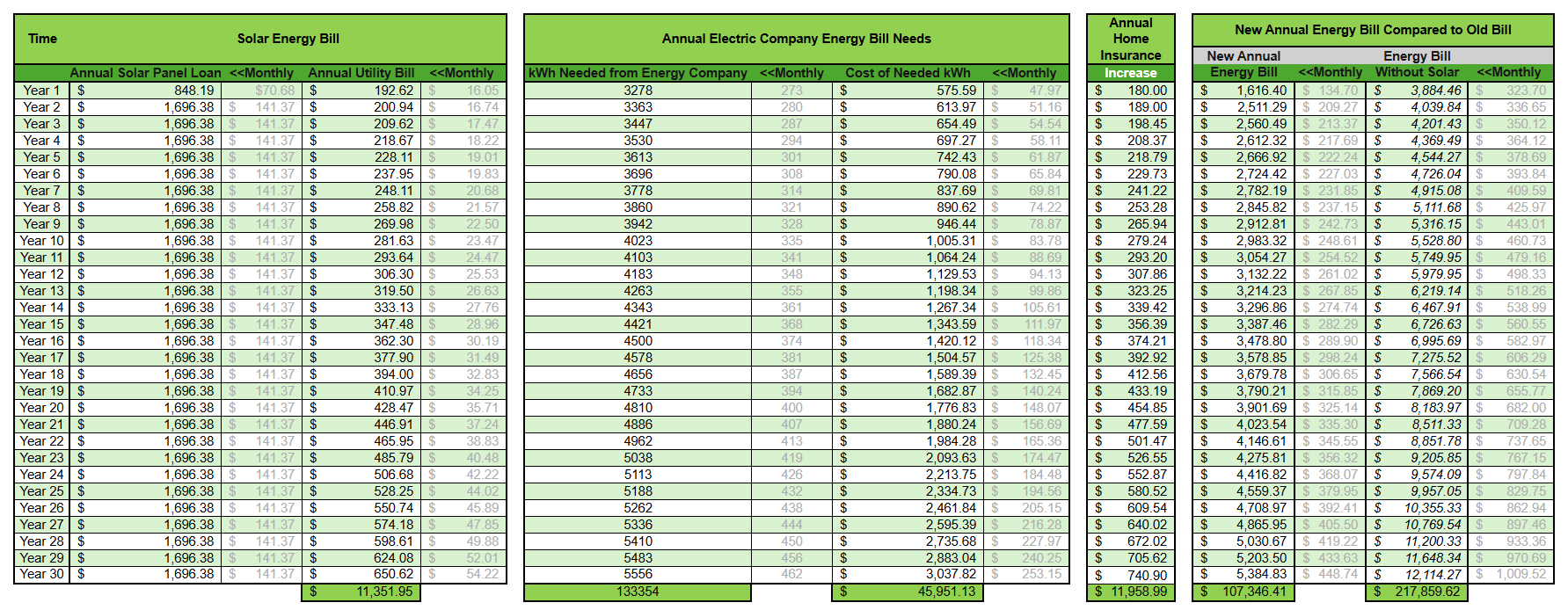
Task: Click cost of kWh value 2,093.63
Action: [908, 458]
